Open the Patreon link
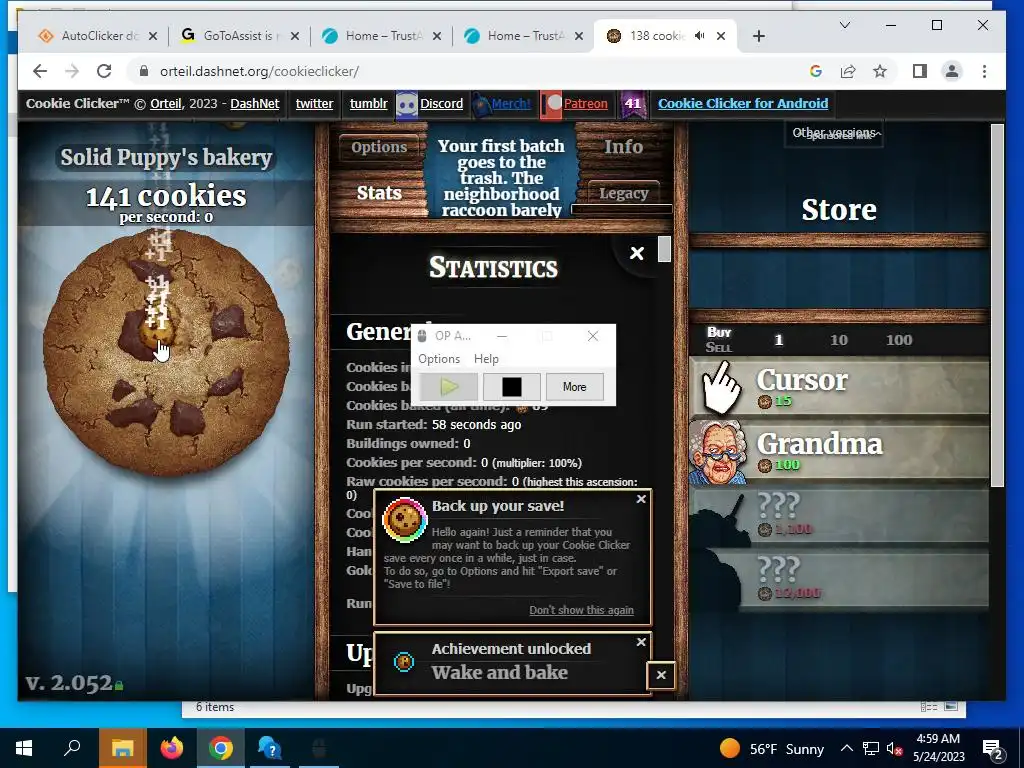The width and height of the screenshot is (1024, 768). click(x=585, y=103)
